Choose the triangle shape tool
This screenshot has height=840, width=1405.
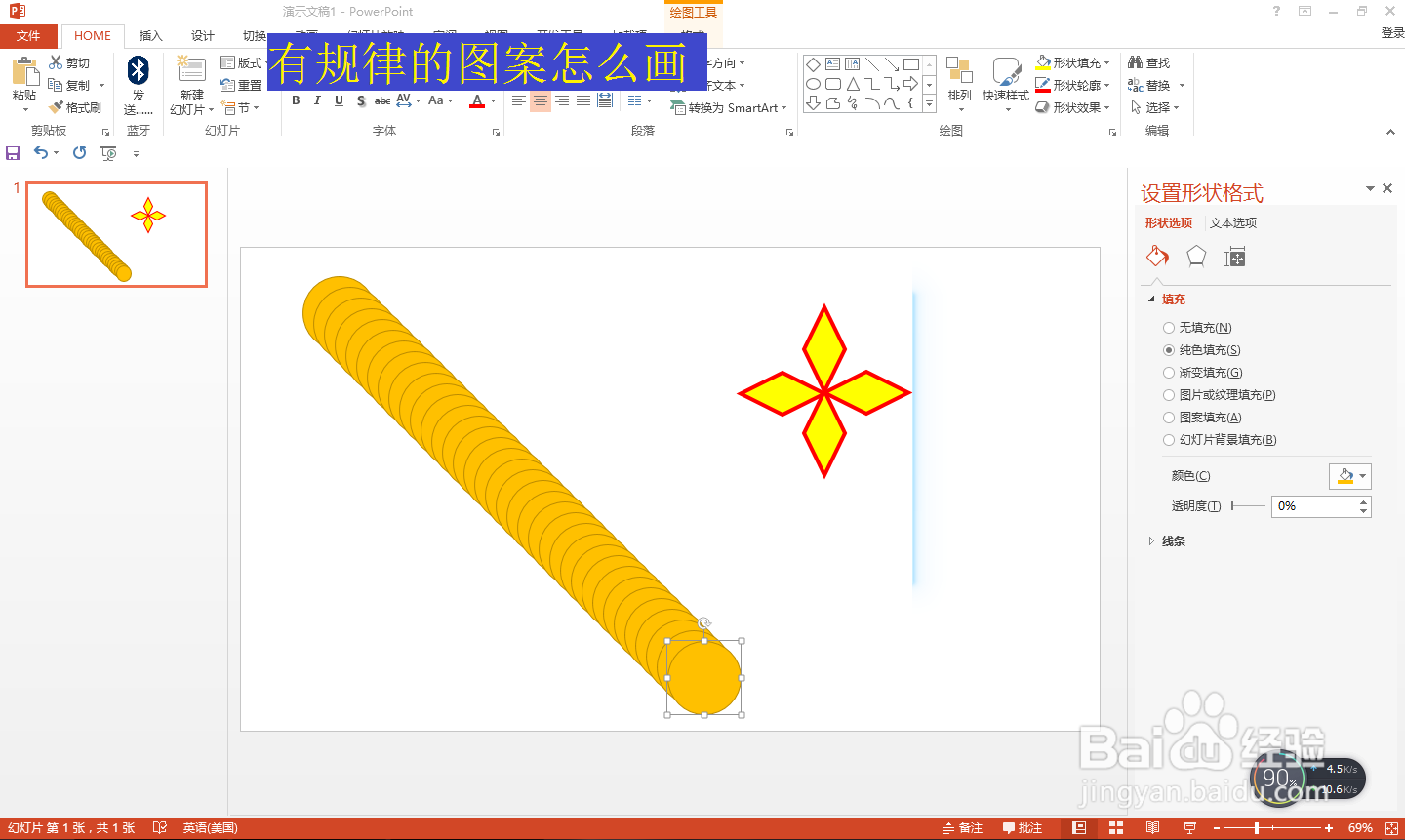pyautogui.click(x=851, y=82)
